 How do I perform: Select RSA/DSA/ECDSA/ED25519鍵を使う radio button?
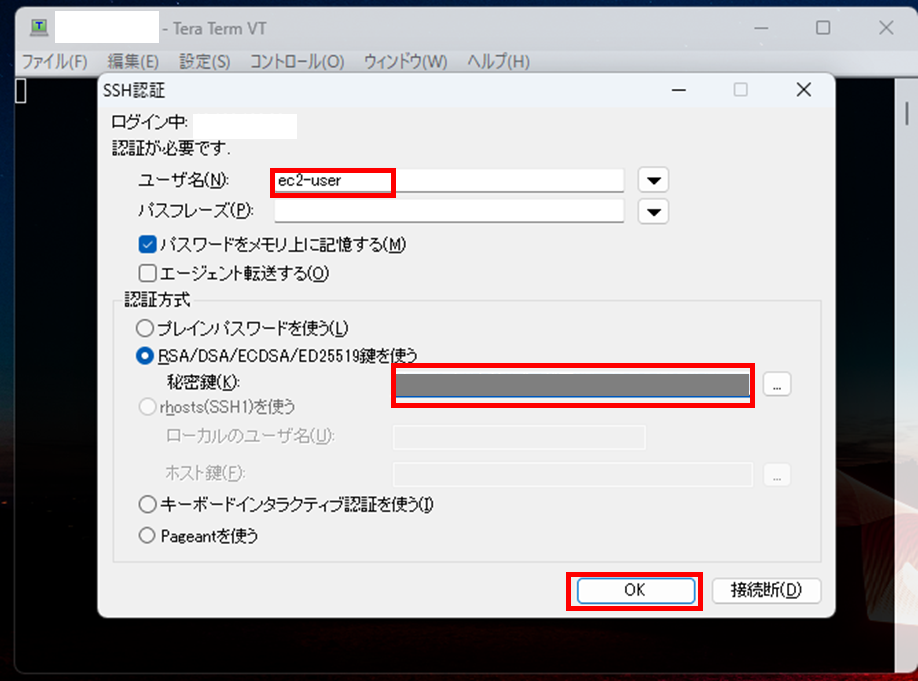pyautogui.click(x=145, y=355)
